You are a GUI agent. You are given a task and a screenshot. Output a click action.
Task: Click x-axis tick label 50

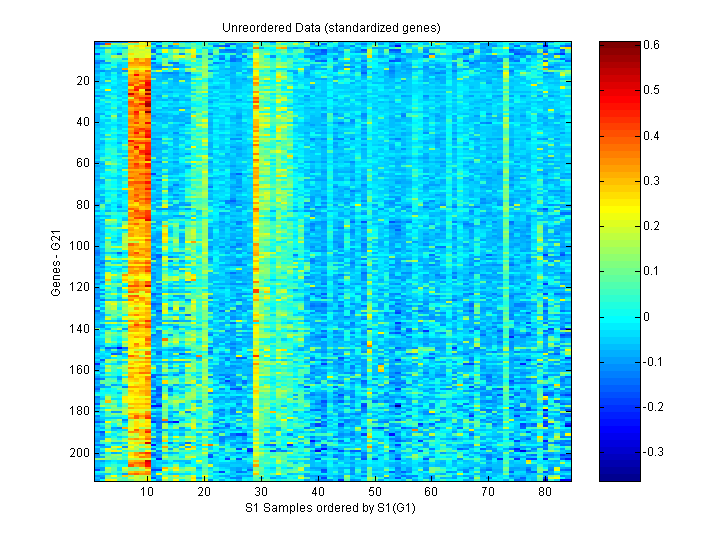(374, 493)
